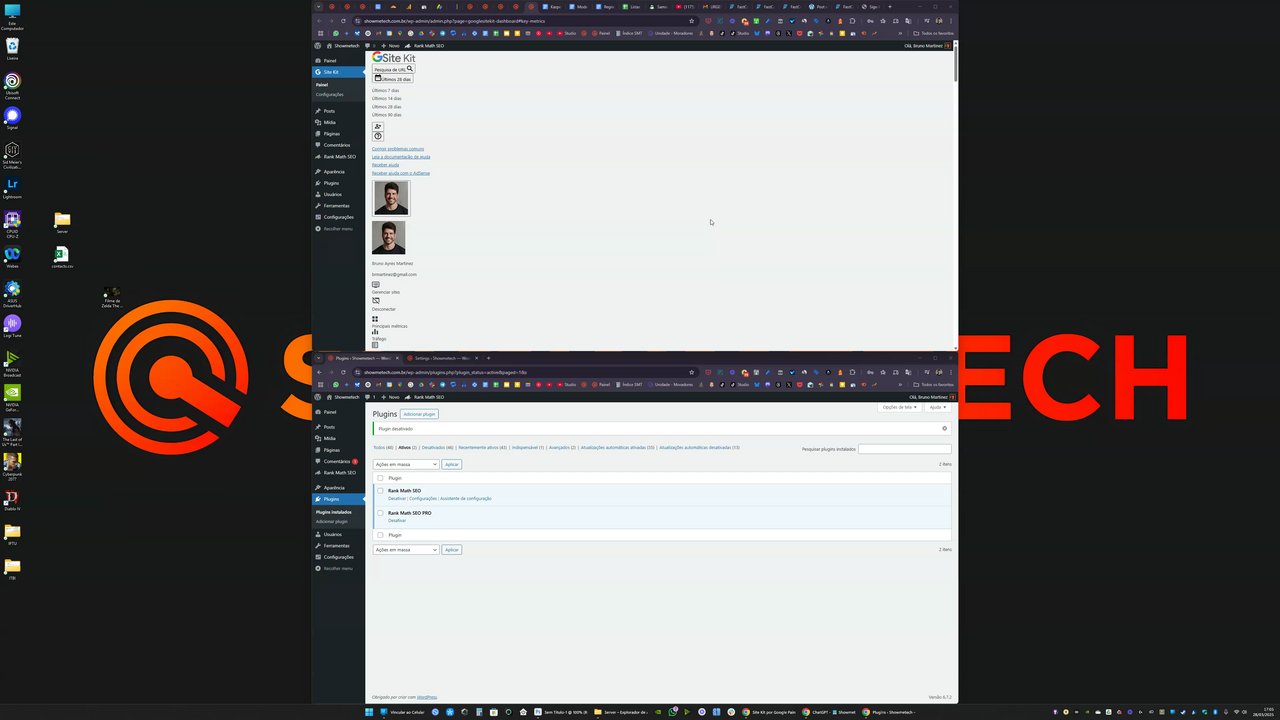
Task: Open the Lightroom desktop shortcut
Action: click(x=12, y=188)
